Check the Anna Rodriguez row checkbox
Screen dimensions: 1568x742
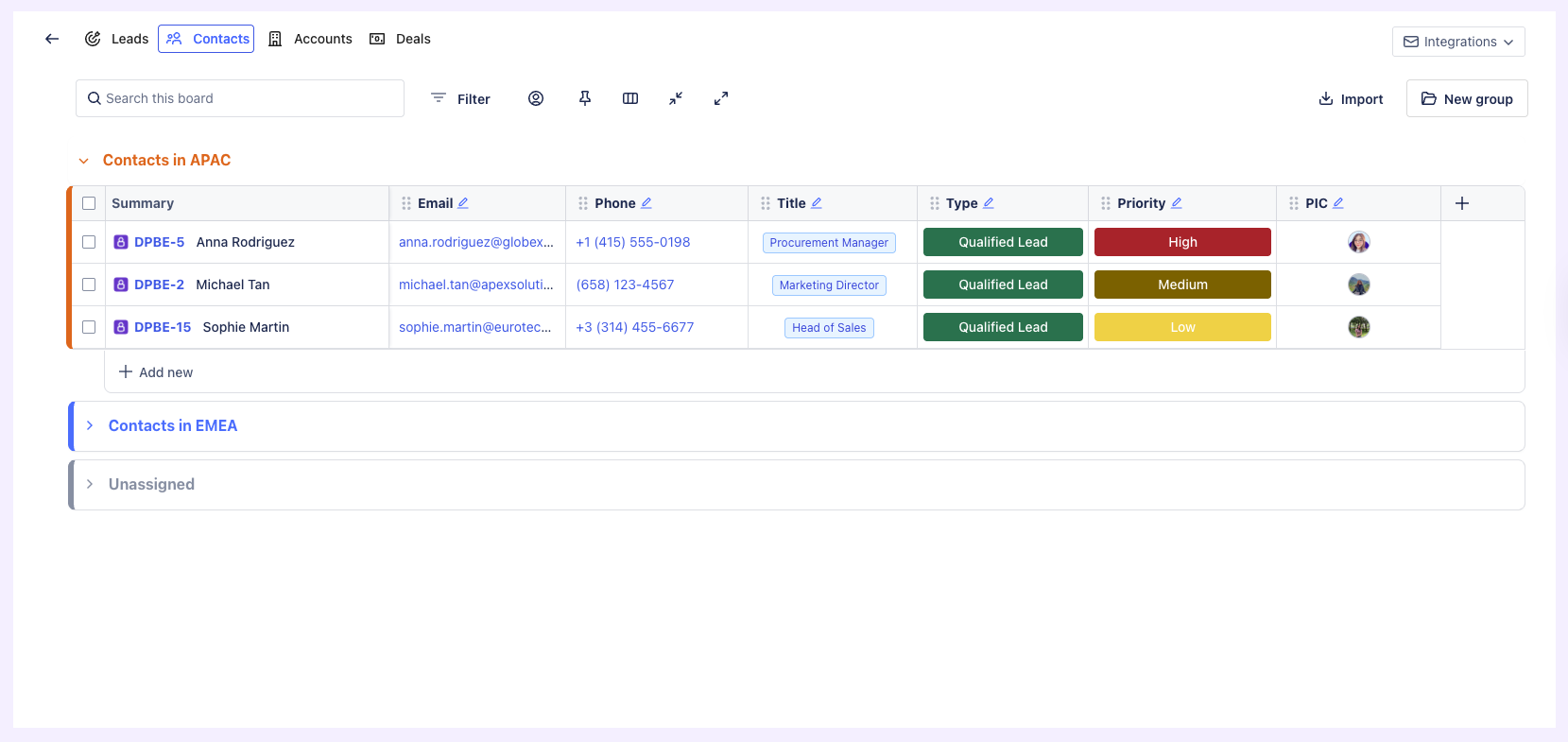click(89, 242)
